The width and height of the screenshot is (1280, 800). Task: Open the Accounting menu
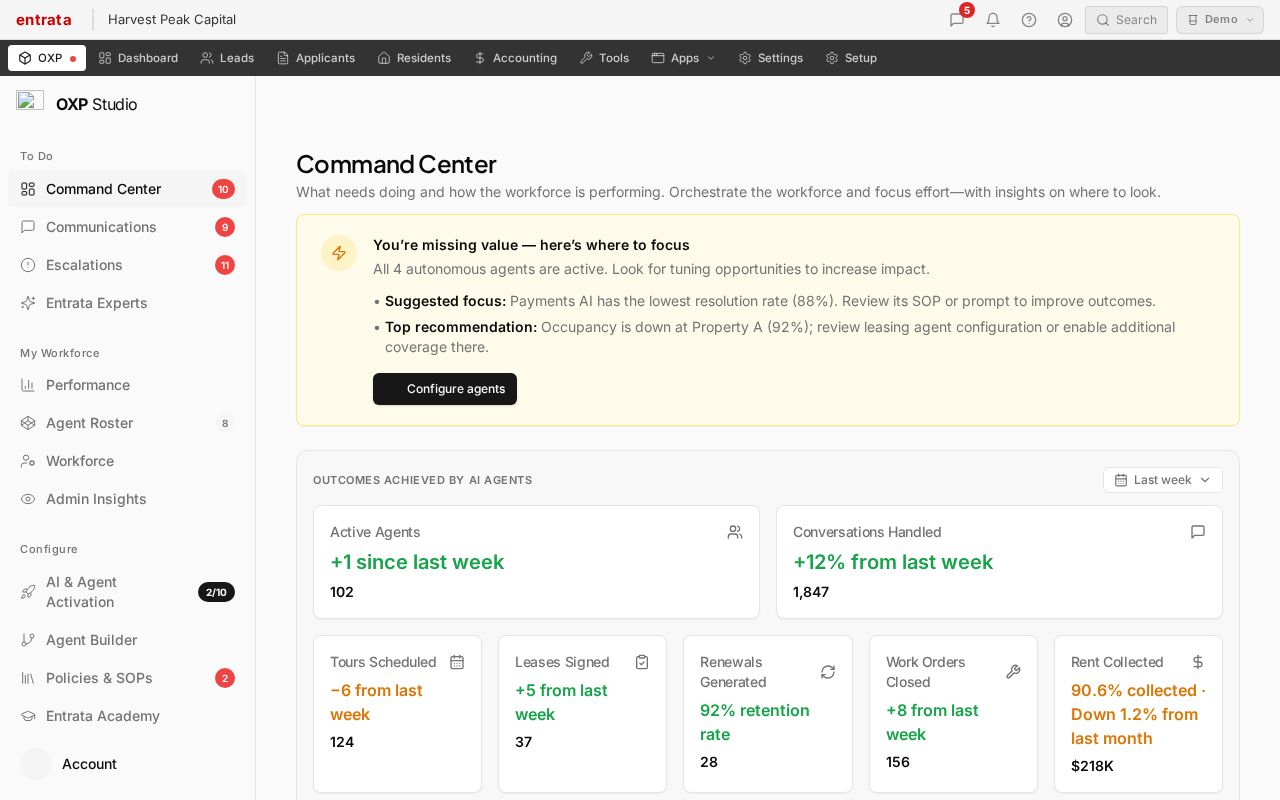pos(515,58)
